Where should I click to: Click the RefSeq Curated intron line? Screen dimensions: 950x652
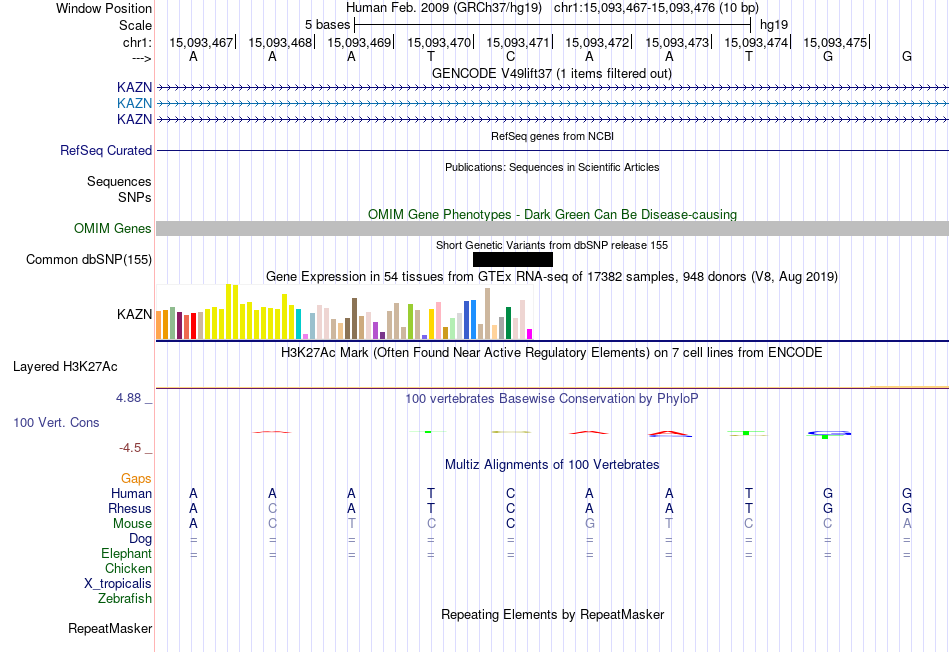click(x=552, y=150)
